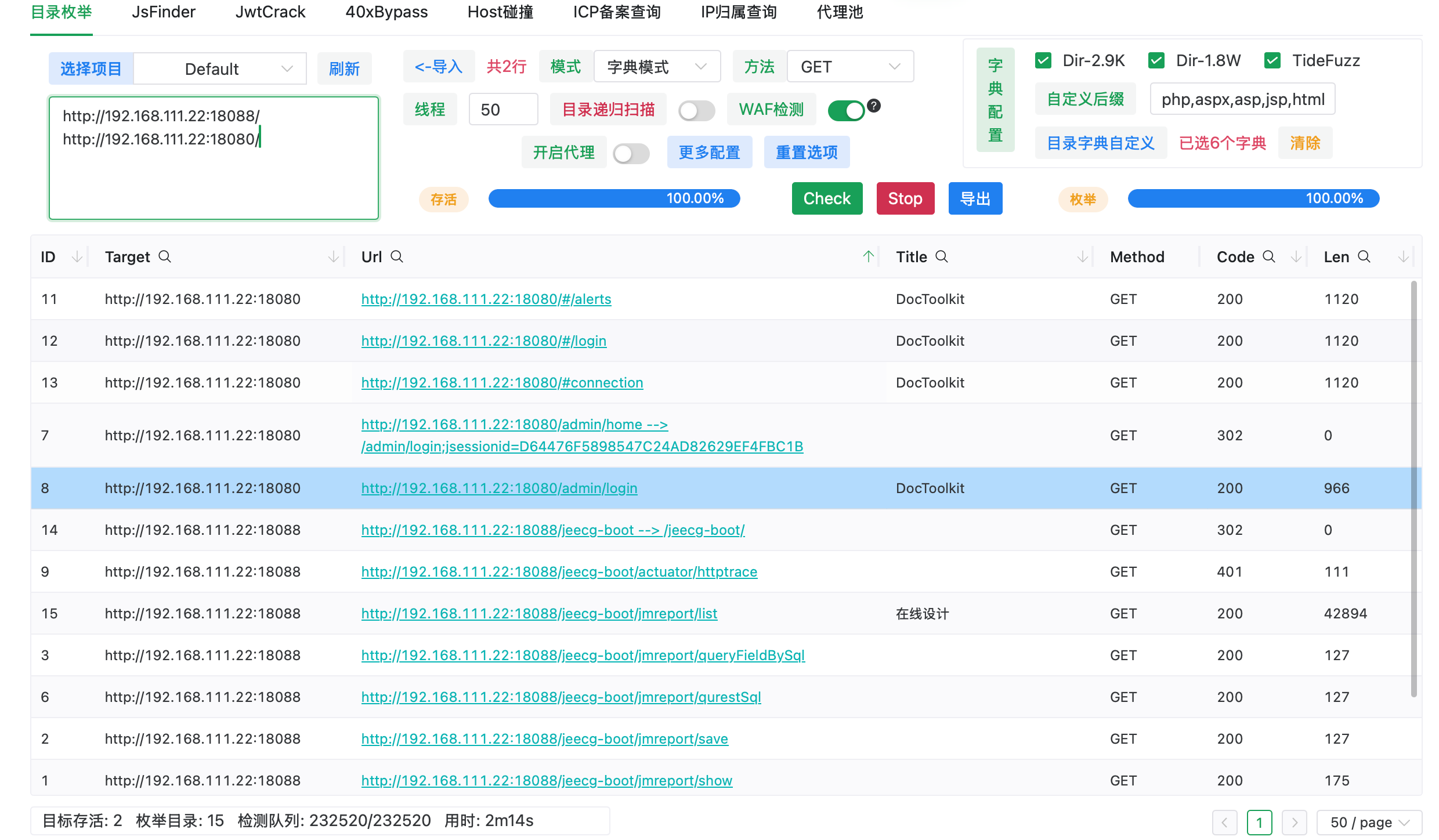This screenshot has height=840, width=1439.
Task: Open the /admin/login URL link
Action: coord(499,488)
